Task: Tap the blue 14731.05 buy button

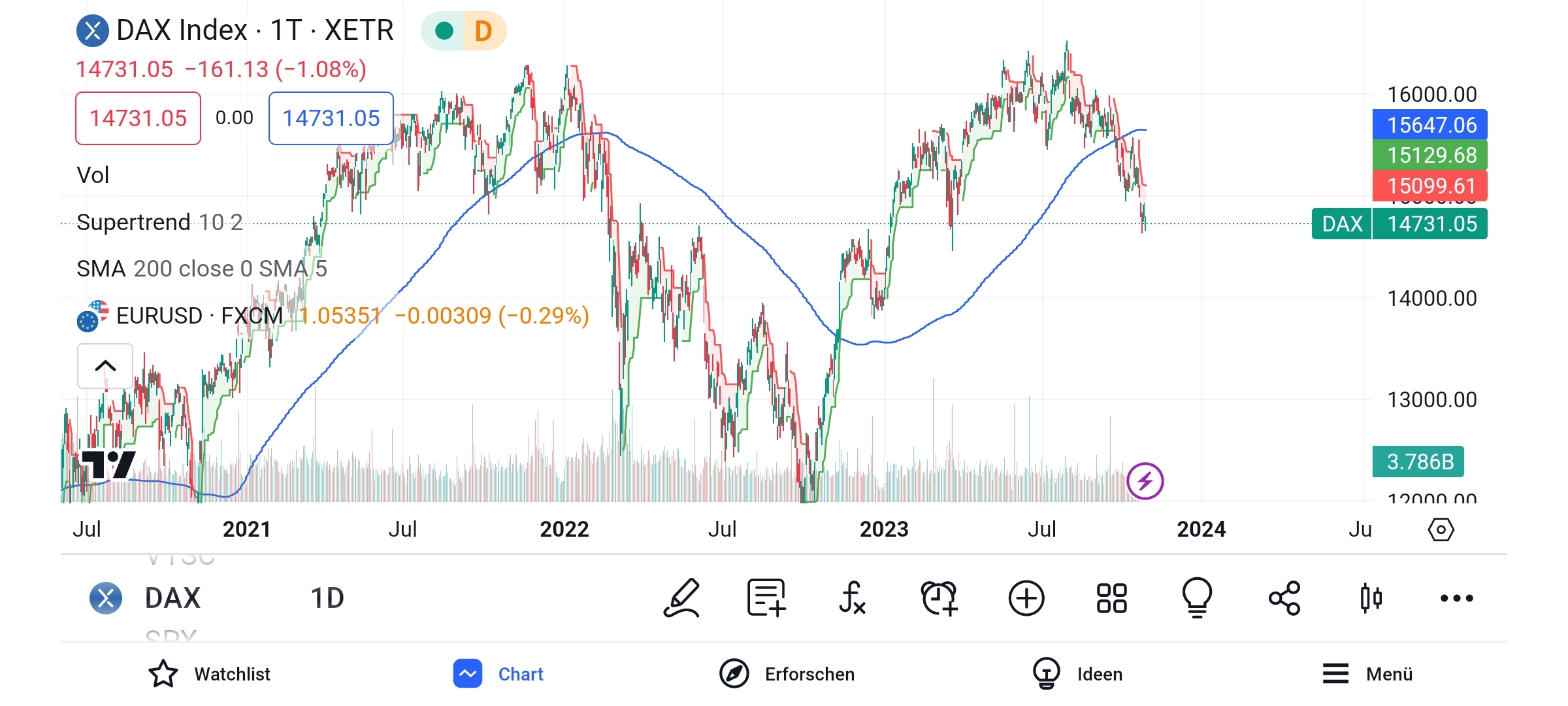Action: (331, 118)
